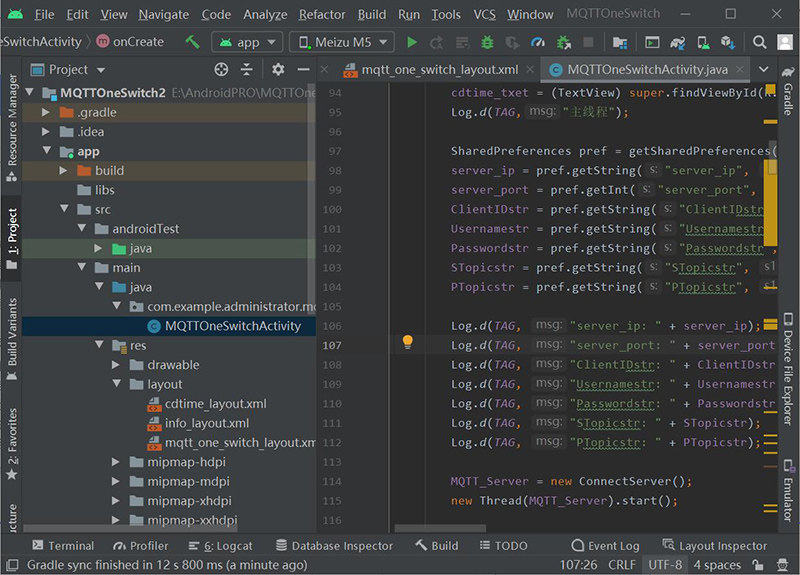The width and height of the screenshot is (800, 575).
Task: Open the Meizu M5 device dropdown
Action: tap(342, 42)
